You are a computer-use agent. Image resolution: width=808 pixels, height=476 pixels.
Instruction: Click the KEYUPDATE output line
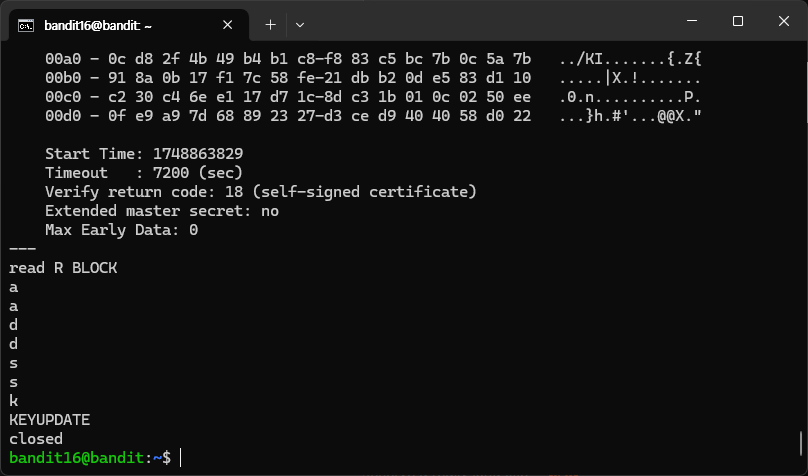(x=49, y=420)
